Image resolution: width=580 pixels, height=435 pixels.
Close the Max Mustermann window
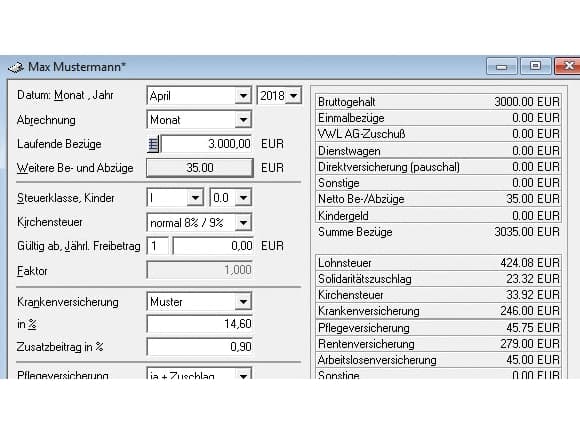pyautogui.click(x=568, y=66)
